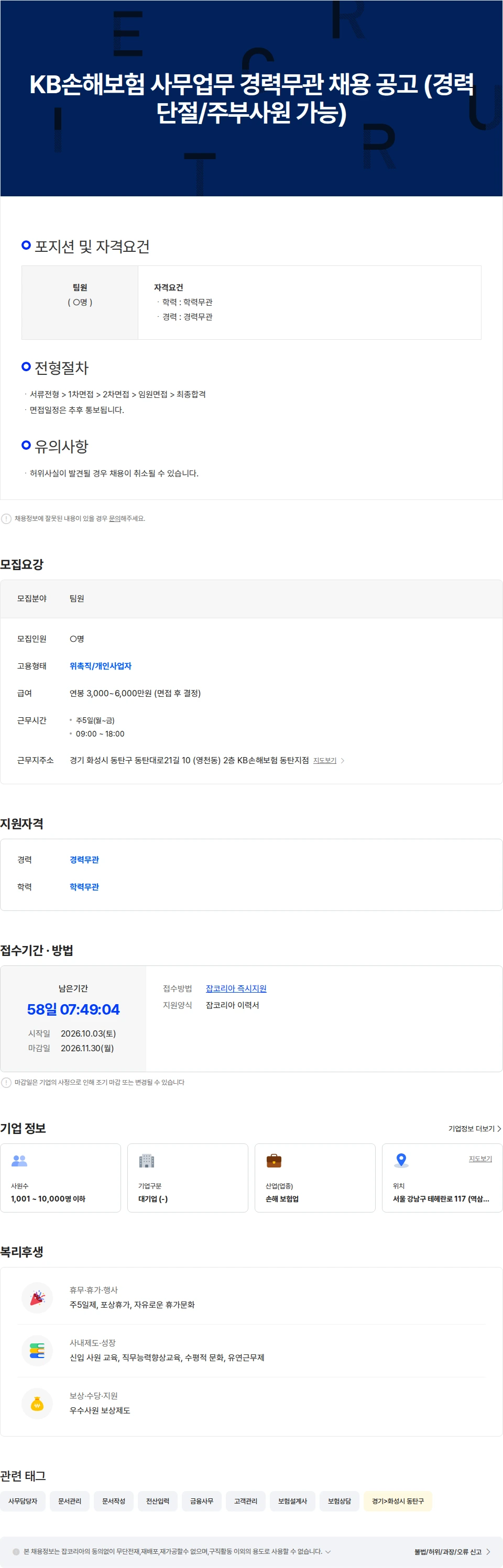Click the info icon beside recruitment error notice
Viewport: 503px width, 1568px height.
pyautogui.click(x=6, y=519)
